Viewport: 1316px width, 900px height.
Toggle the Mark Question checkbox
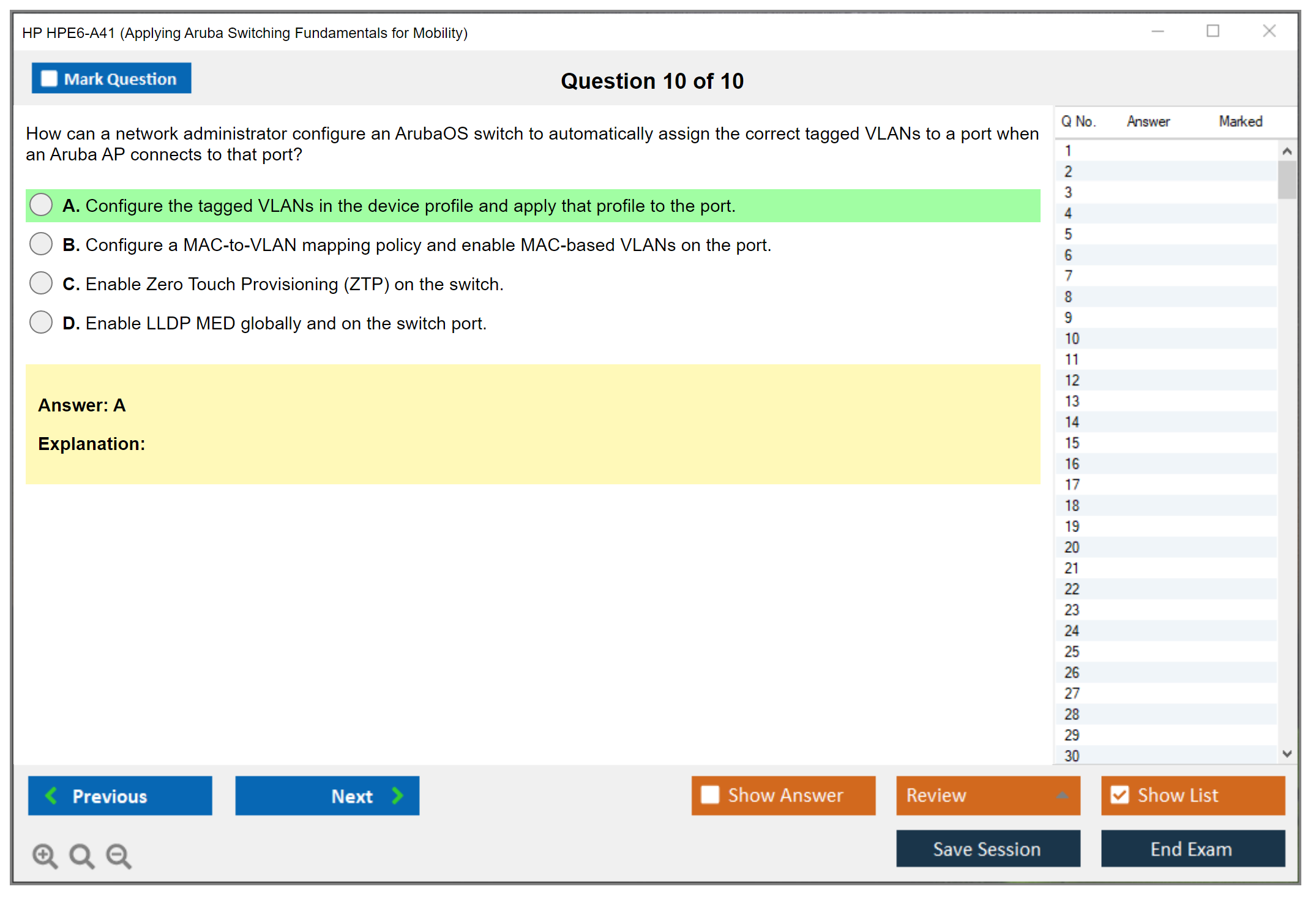49,78
